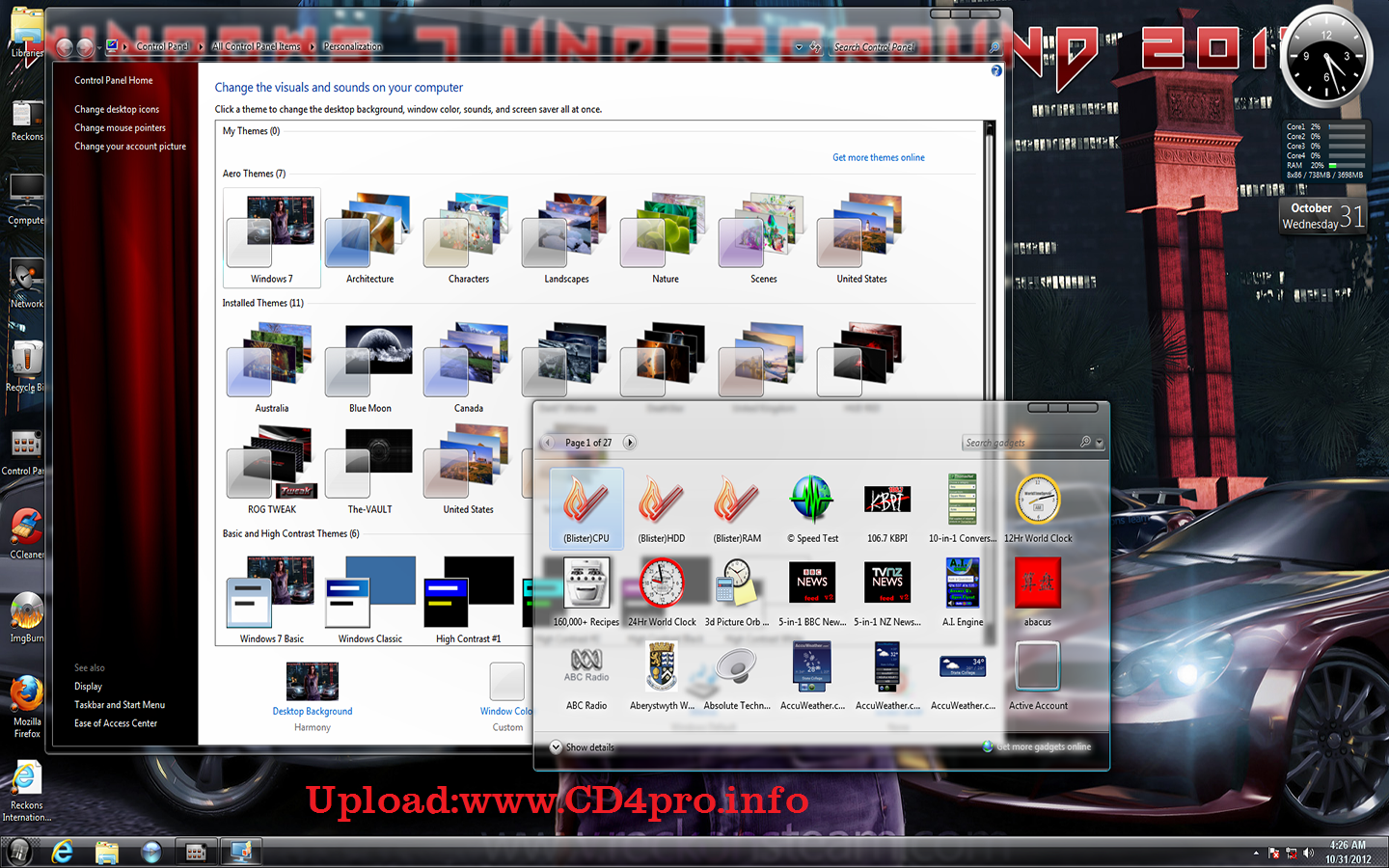Open Change desktop icons

coord(117,110)
